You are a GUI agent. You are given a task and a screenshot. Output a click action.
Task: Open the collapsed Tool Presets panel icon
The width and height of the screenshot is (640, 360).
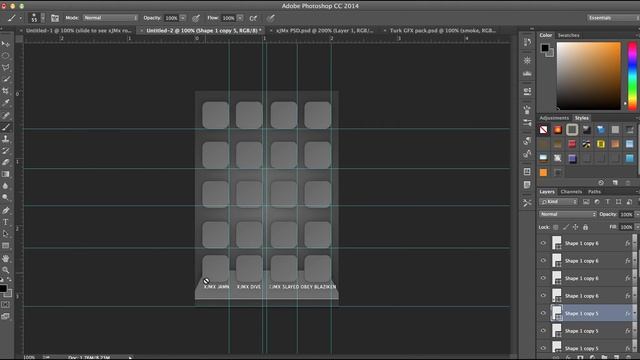coord(527,203)
